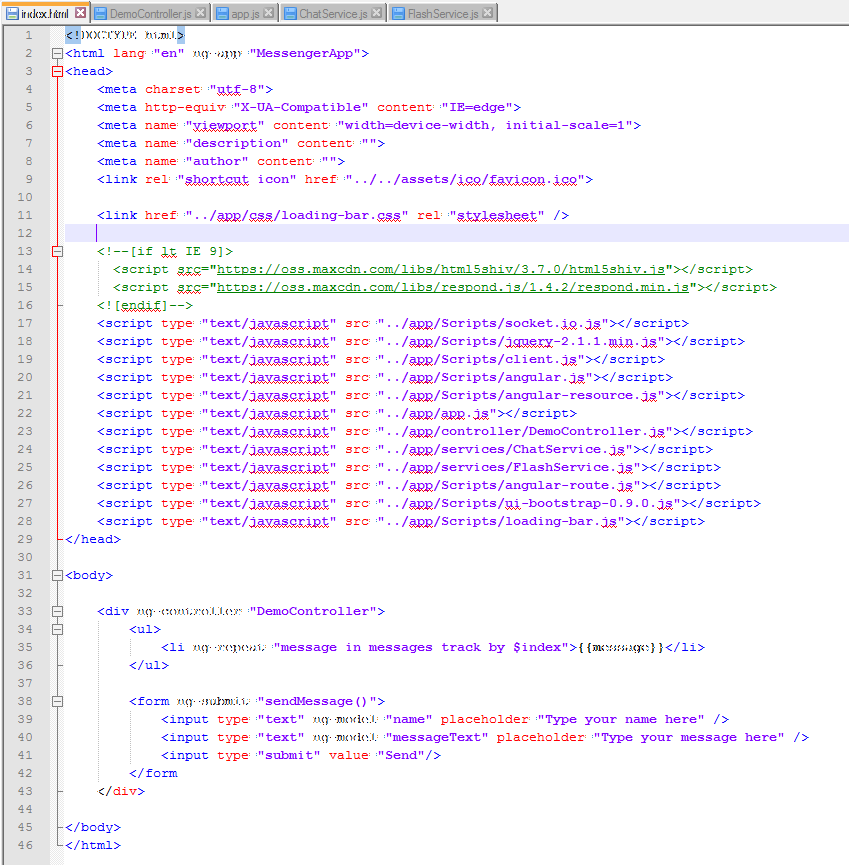Switch to the DemoController.js tab
The image size is (849, 865).
pos(150,13)
